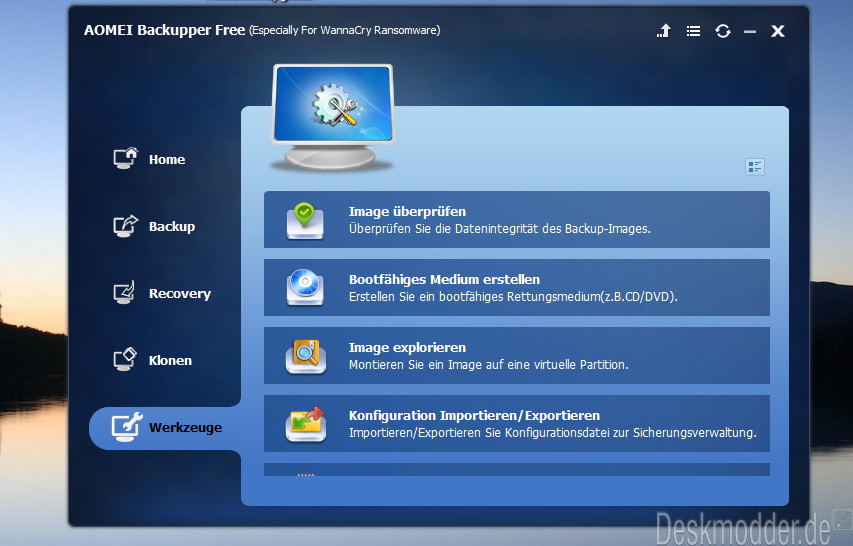Open Image explorieren tool
Image resolution: width=853 pixels, height=546 pixels.
(x=517, y=355)
